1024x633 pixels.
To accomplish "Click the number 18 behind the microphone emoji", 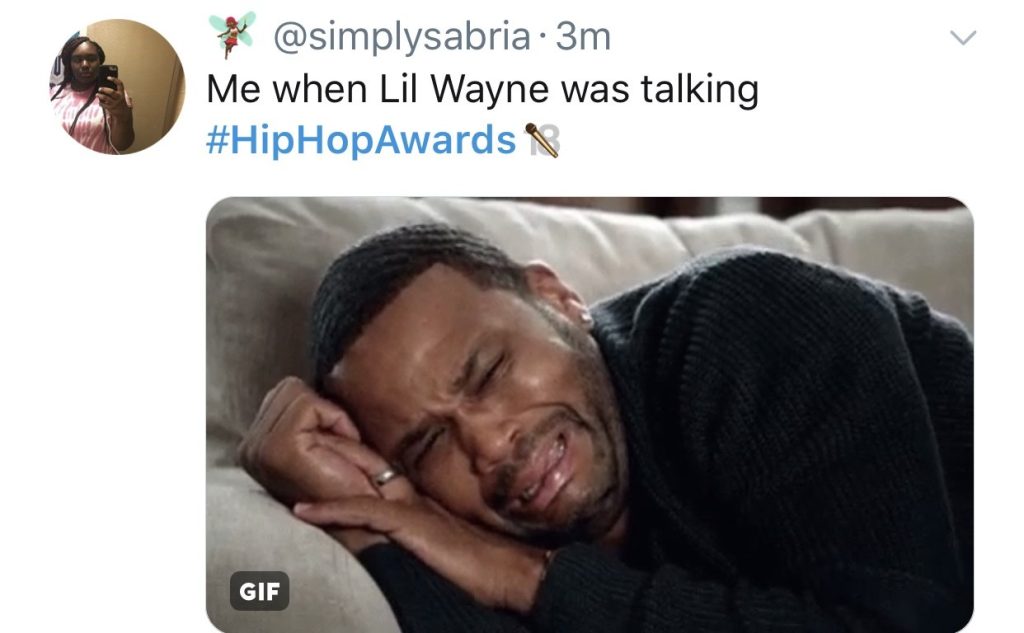I will point(547,140).
